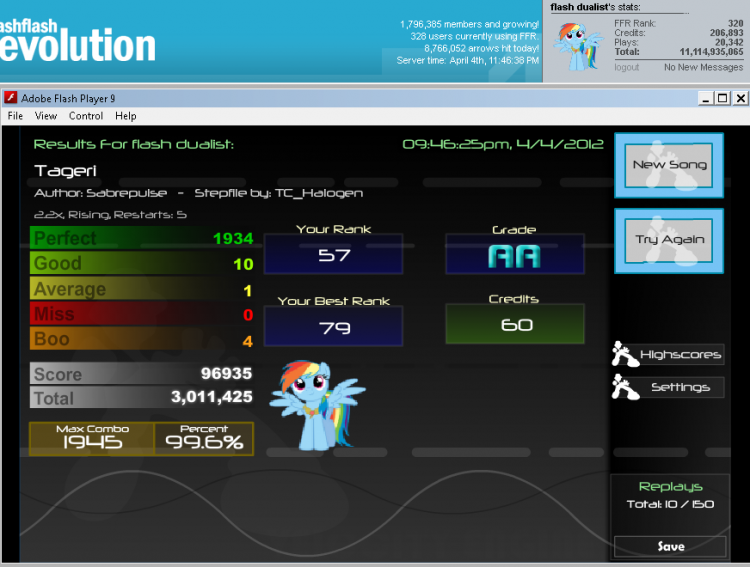Click the FFR Rank value 320
The width and height of the screenshot is (750, 567).
pos(735,23)
